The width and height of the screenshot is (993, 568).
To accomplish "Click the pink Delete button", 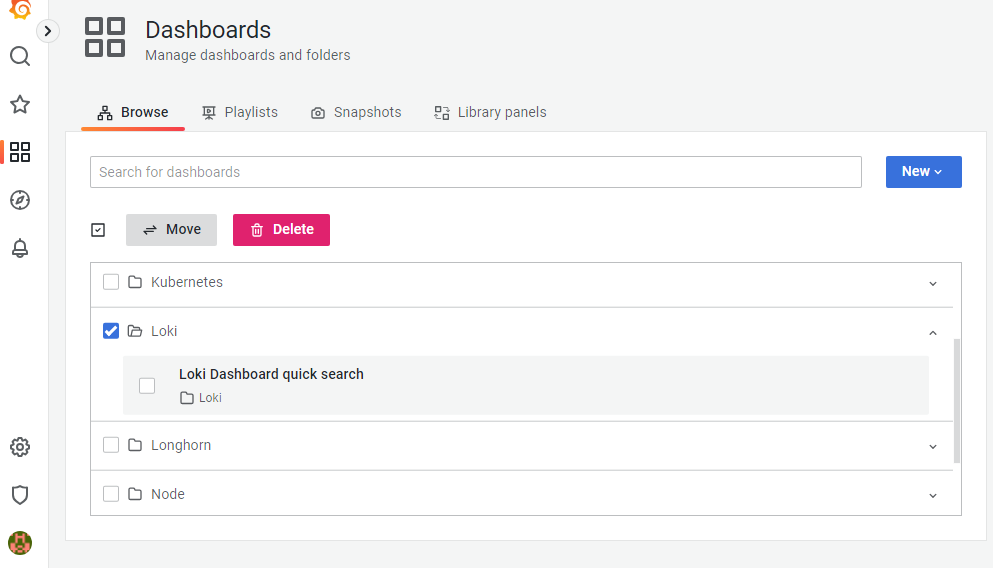I will click(281, 230).
